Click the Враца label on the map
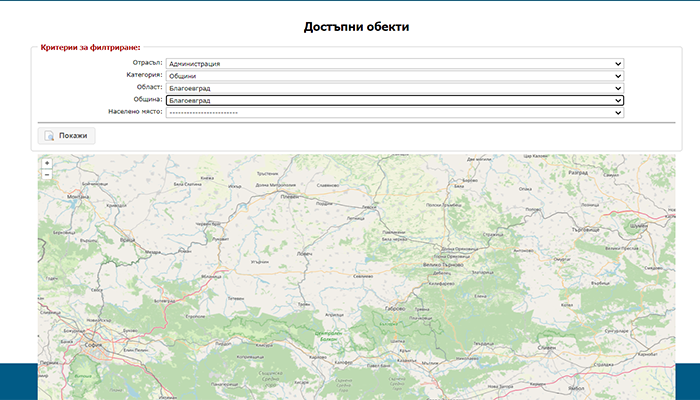 [x=127, y=240]
